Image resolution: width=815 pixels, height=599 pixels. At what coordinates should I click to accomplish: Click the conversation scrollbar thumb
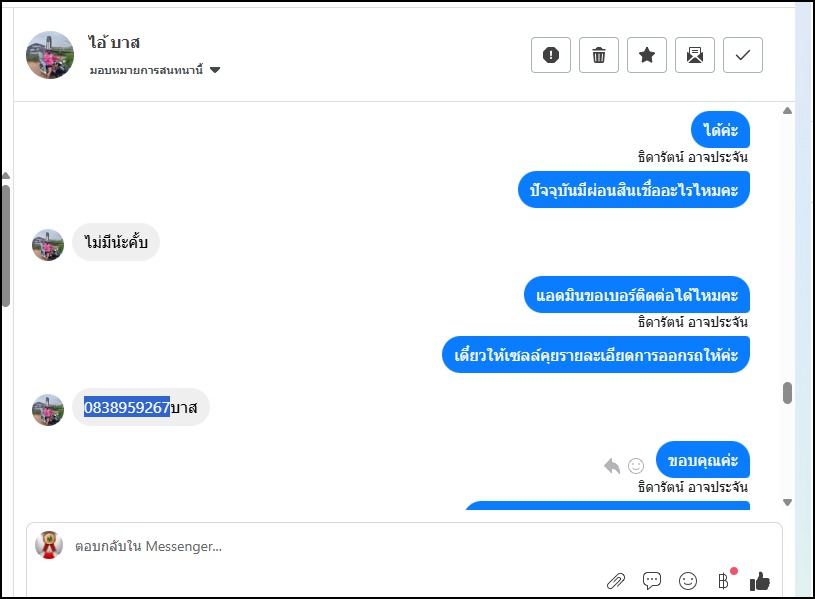[x=787, y=392]
